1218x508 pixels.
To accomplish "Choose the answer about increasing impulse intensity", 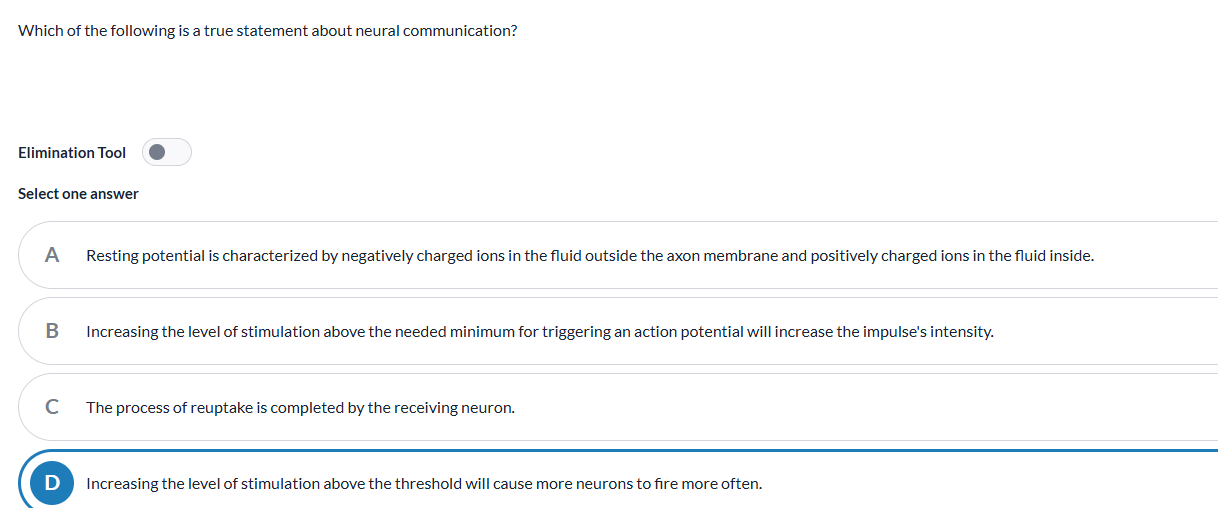I will (540, 332).
